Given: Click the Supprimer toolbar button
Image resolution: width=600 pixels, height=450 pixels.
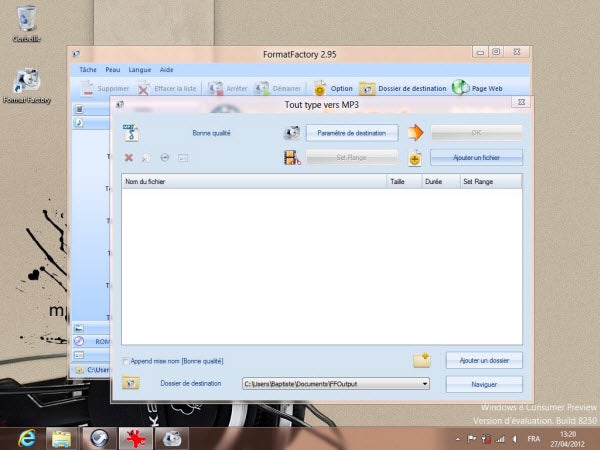Looking at the screenshot, I should click(x=104, y=88).
